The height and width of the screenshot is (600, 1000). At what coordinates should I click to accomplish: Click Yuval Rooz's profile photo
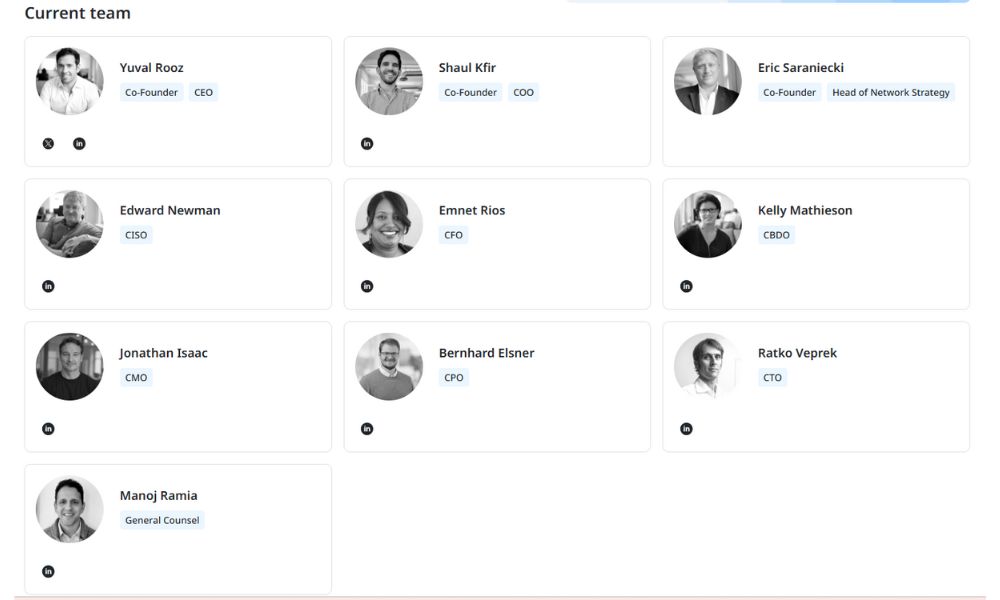coord(70,81)
